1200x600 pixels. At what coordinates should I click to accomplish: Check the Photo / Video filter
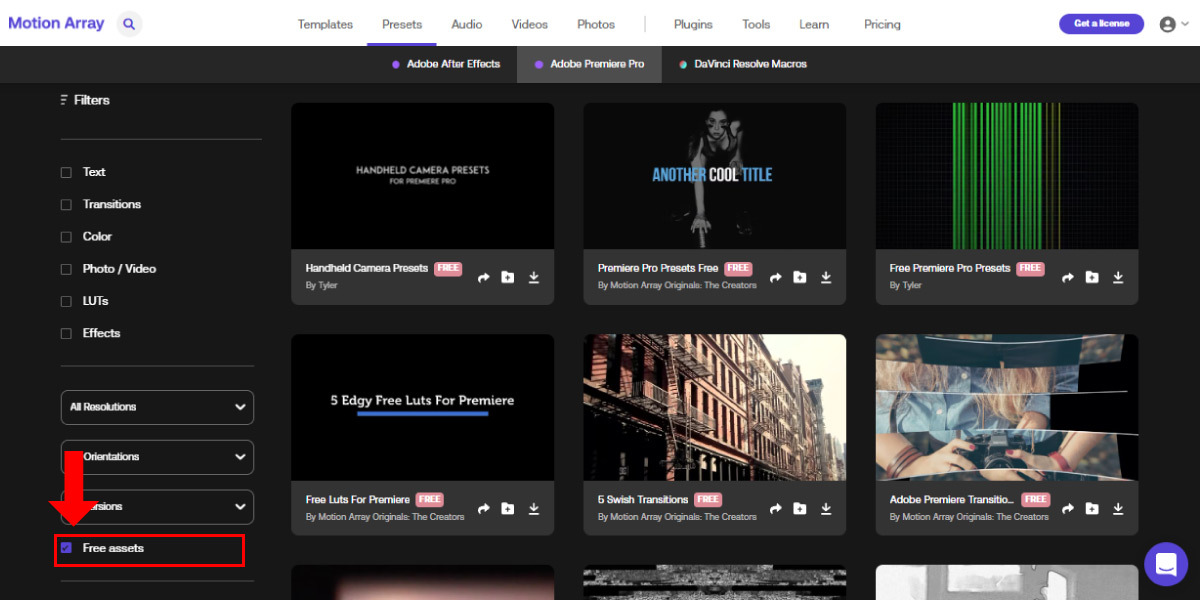pos(66,269)
